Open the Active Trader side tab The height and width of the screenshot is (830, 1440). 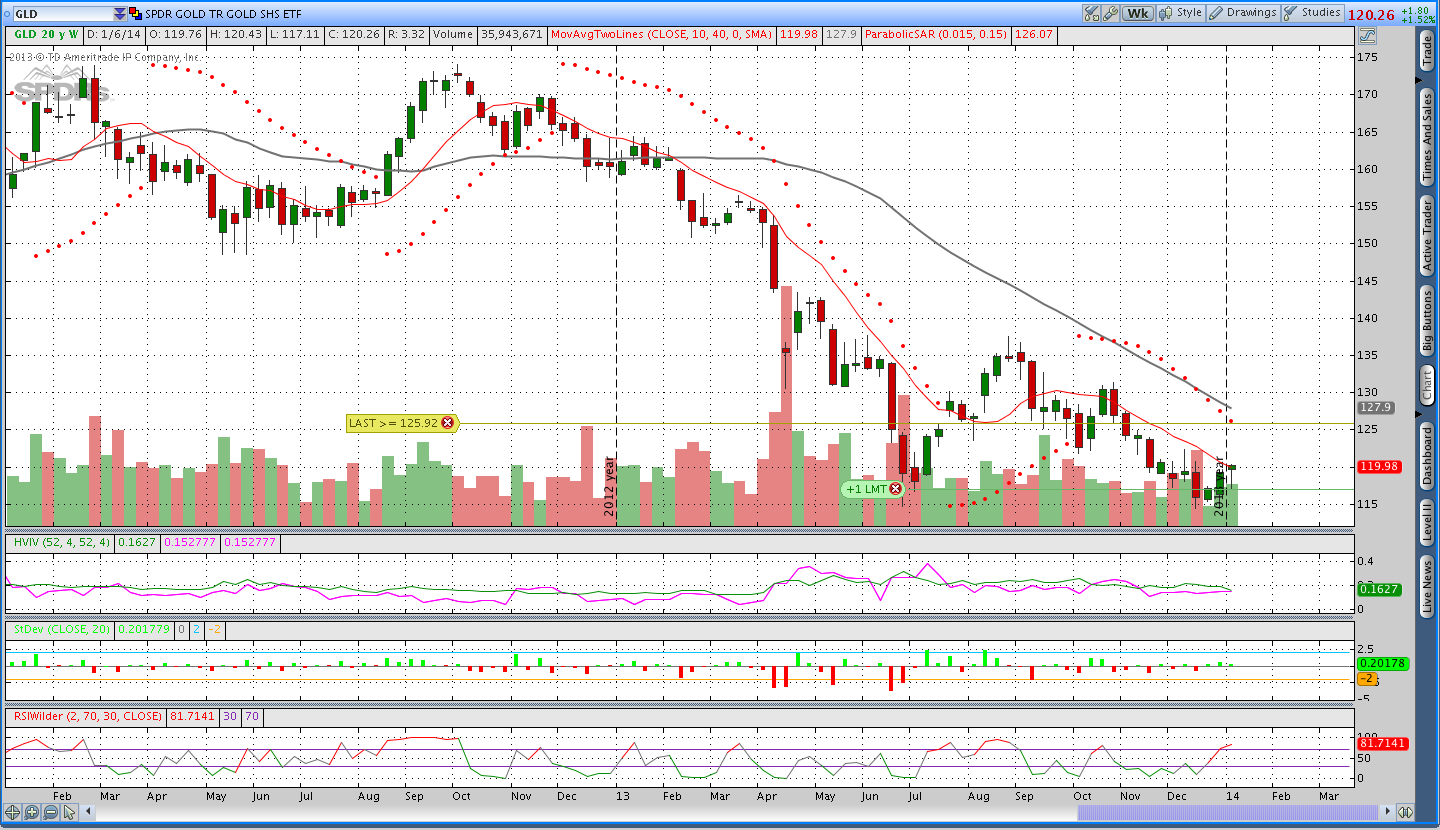click(x=1428, y=236)
